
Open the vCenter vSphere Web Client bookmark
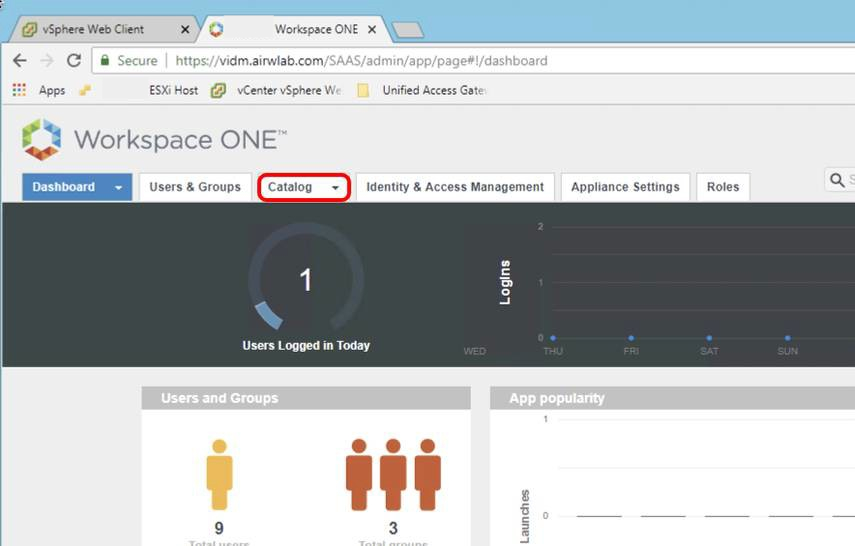coord(278,90)
